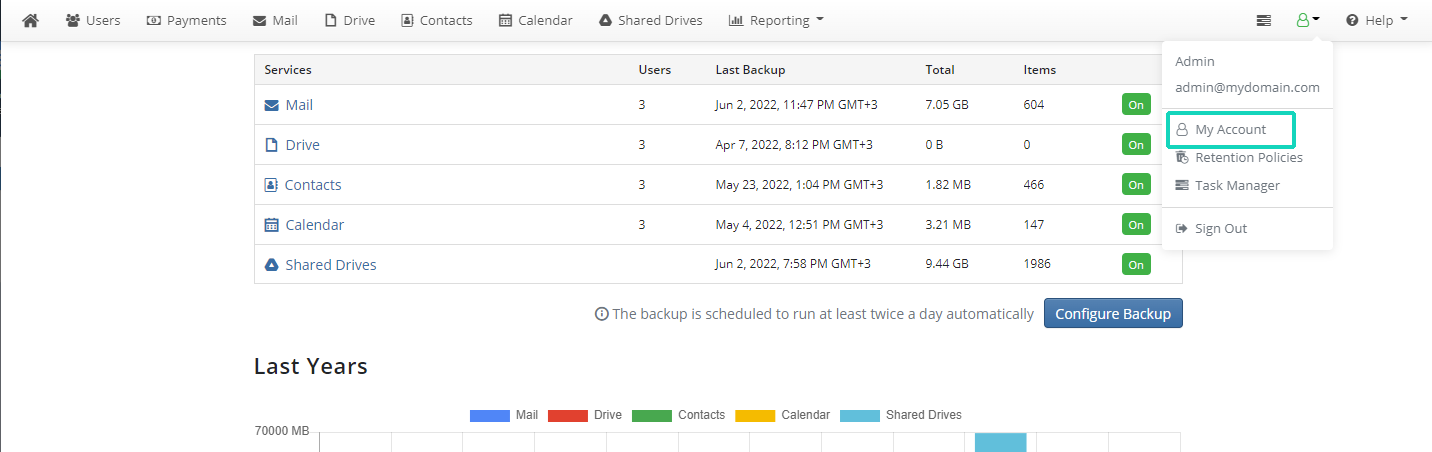
Task: Sign Out from the user menu
Action: [1220, 229]
